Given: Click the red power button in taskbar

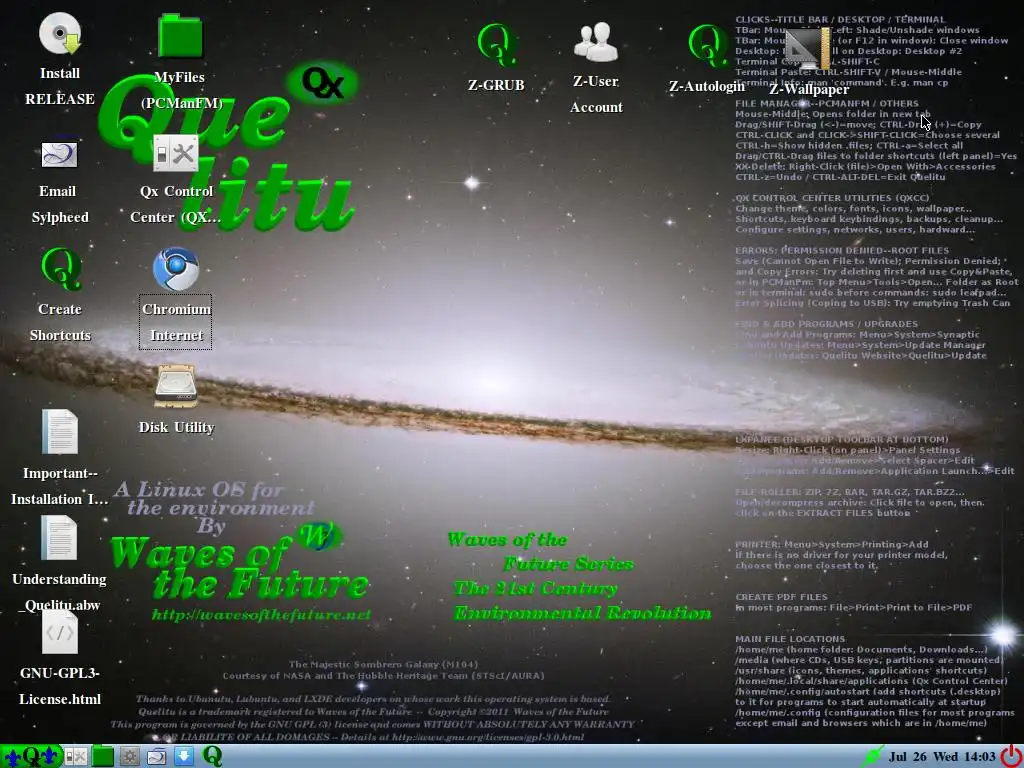Looking at the screenshot, I should [x=1011, y=756].
